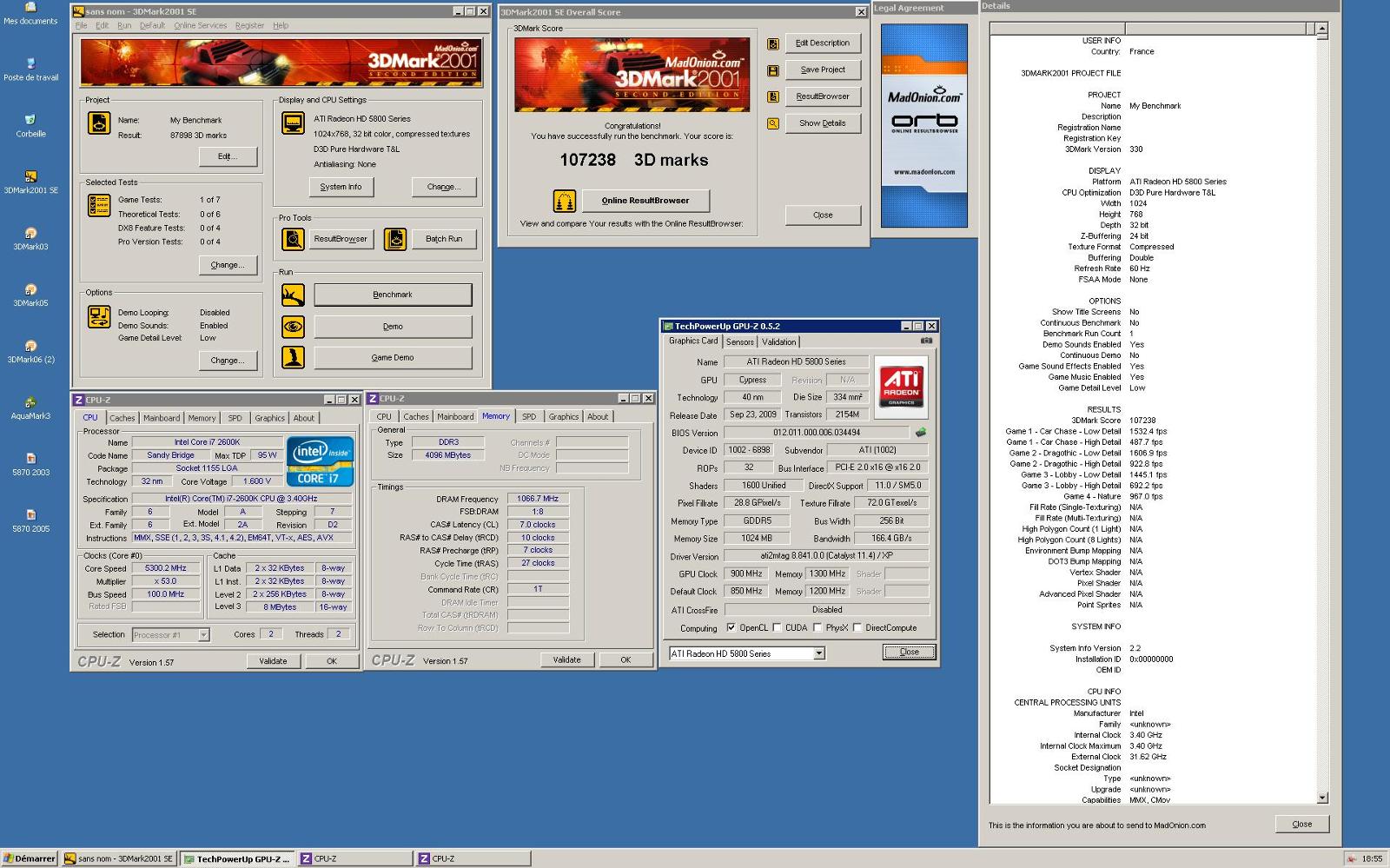Image resolution: width=1390 pixels, height=868 pixels.
Task: Click Show Details button in score window
Action: tap(823, 123)
